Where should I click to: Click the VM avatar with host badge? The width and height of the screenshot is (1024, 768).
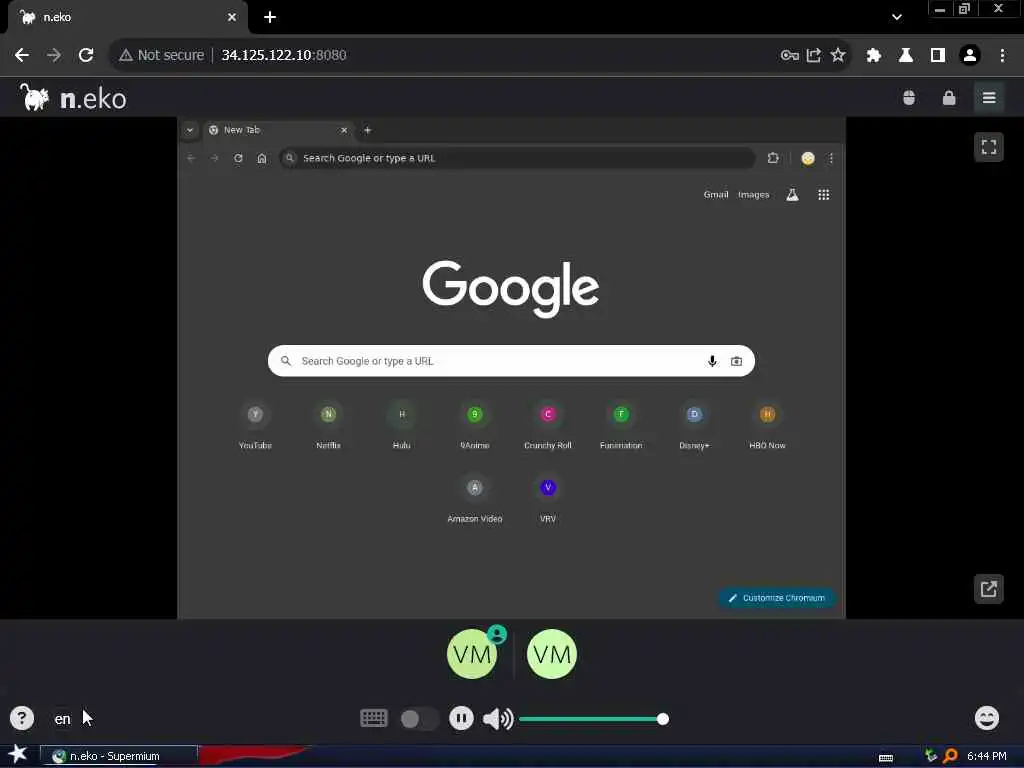pyautogui.click(x=472, y=654)
